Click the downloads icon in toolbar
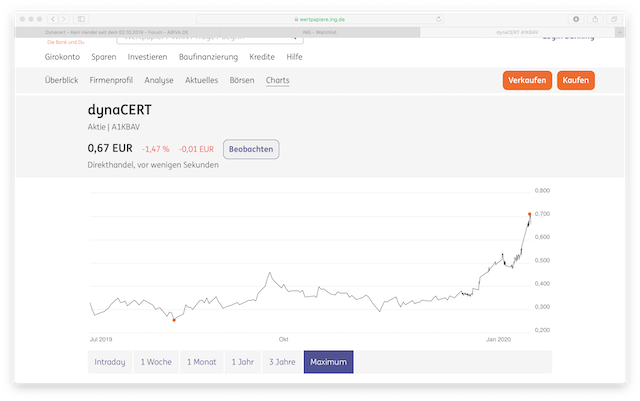Screen dimensions: 640x401 576,19
